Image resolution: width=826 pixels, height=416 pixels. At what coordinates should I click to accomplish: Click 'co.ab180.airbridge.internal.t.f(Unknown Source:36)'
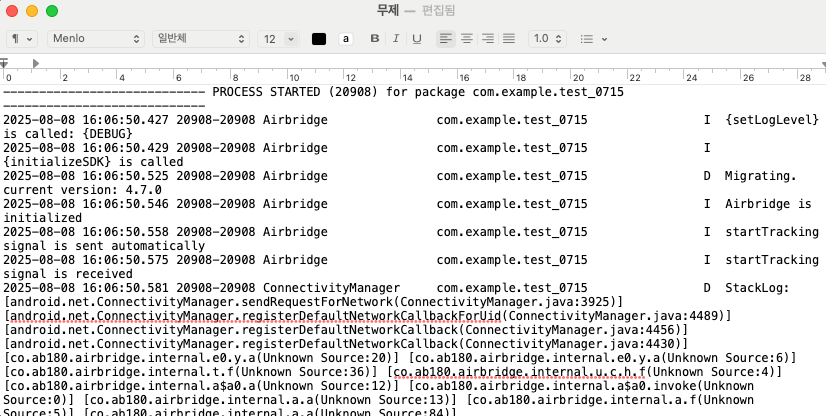click(190, 372)
